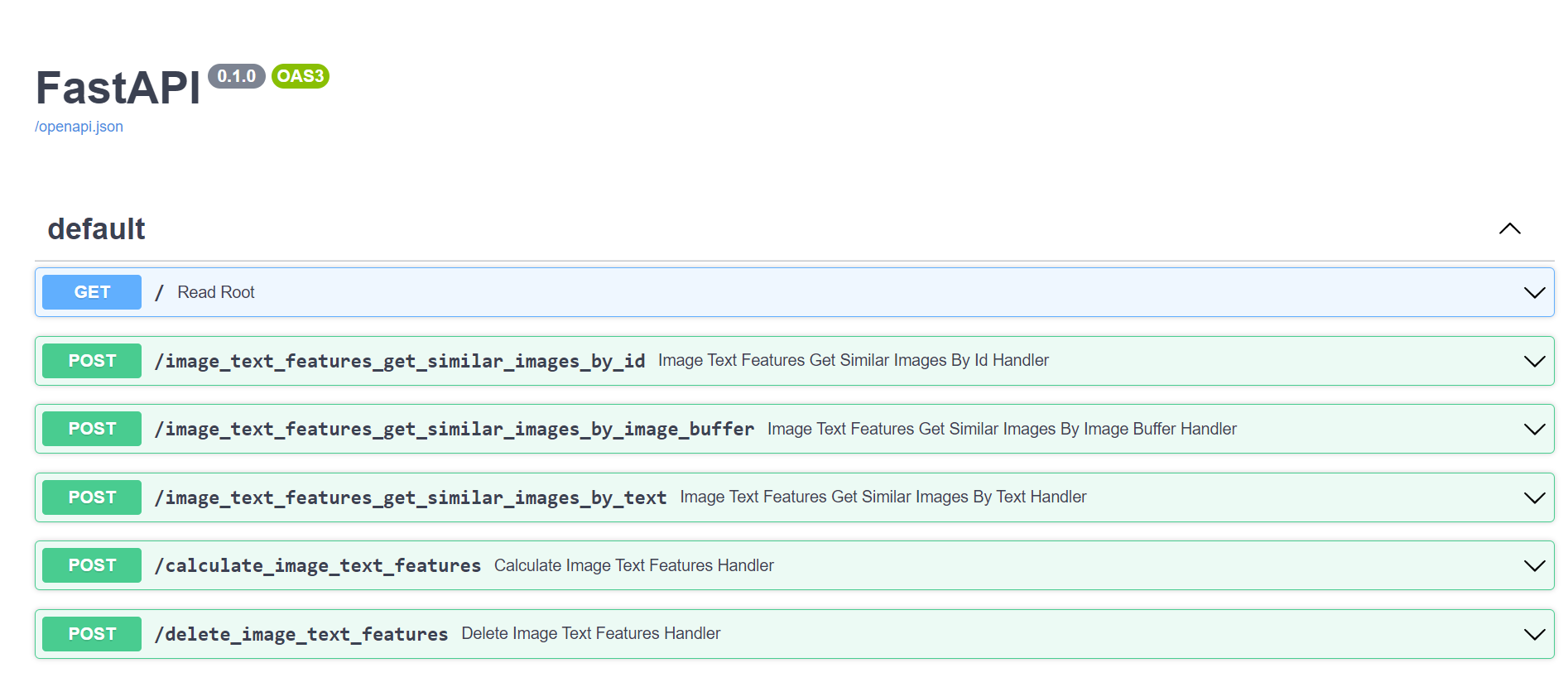Open /image_text_features_get_similar_images_by_text path
Image resolution: width=1568 pixels, height=687 pixels.
(x=411, y=497)
